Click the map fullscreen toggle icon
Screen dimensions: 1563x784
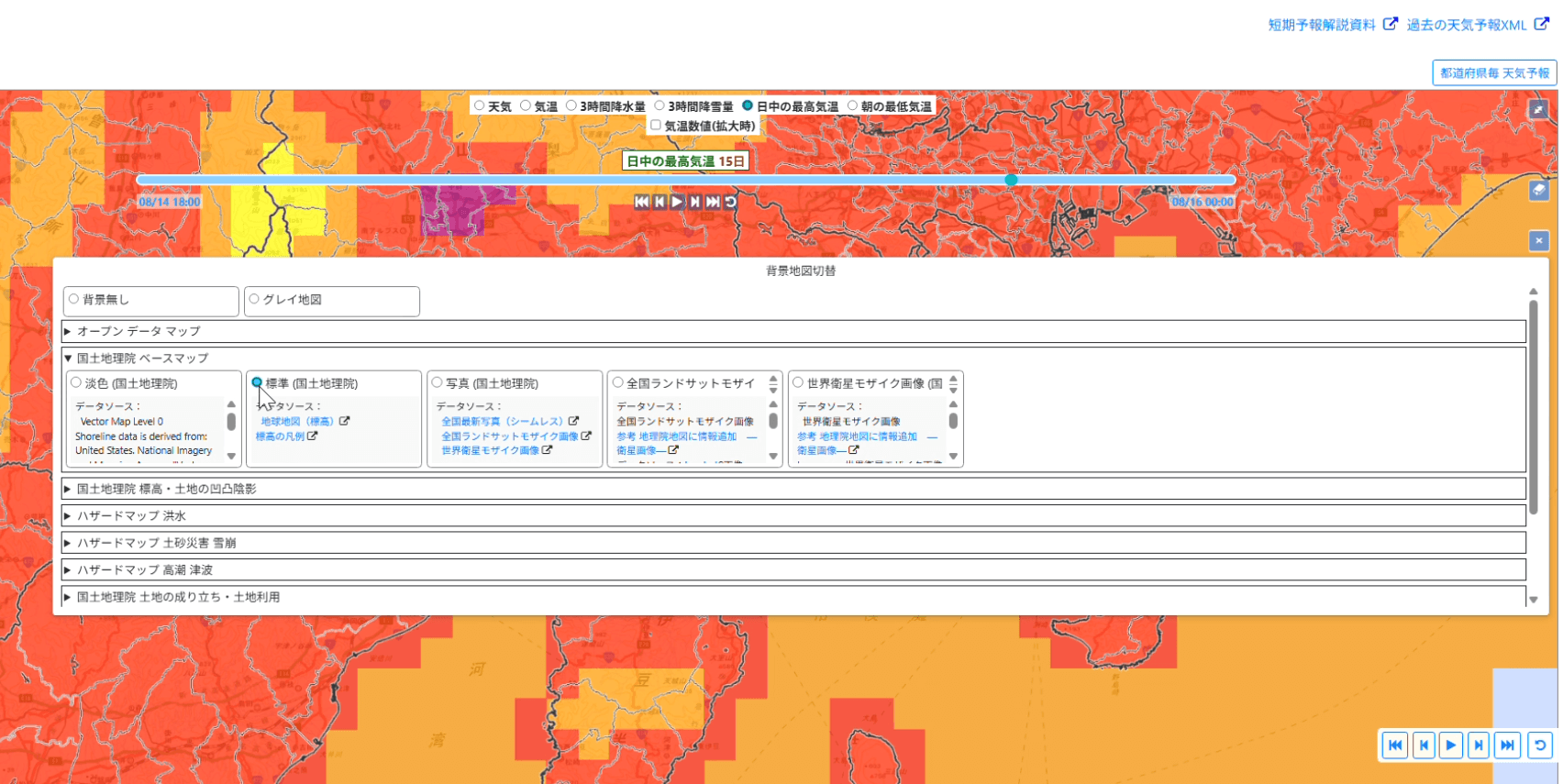[x=1538, y=109]
